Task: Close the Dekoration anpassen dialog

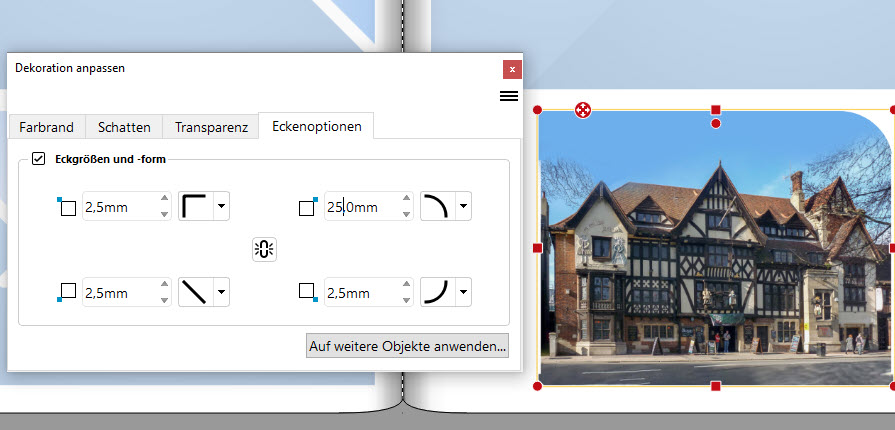Action: (x=512, y=70)
